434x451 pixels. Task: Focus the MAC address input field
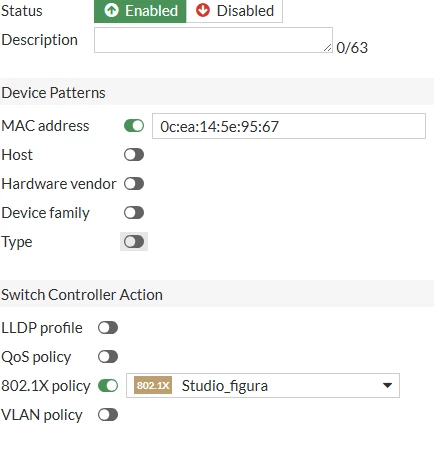point(289,126)
